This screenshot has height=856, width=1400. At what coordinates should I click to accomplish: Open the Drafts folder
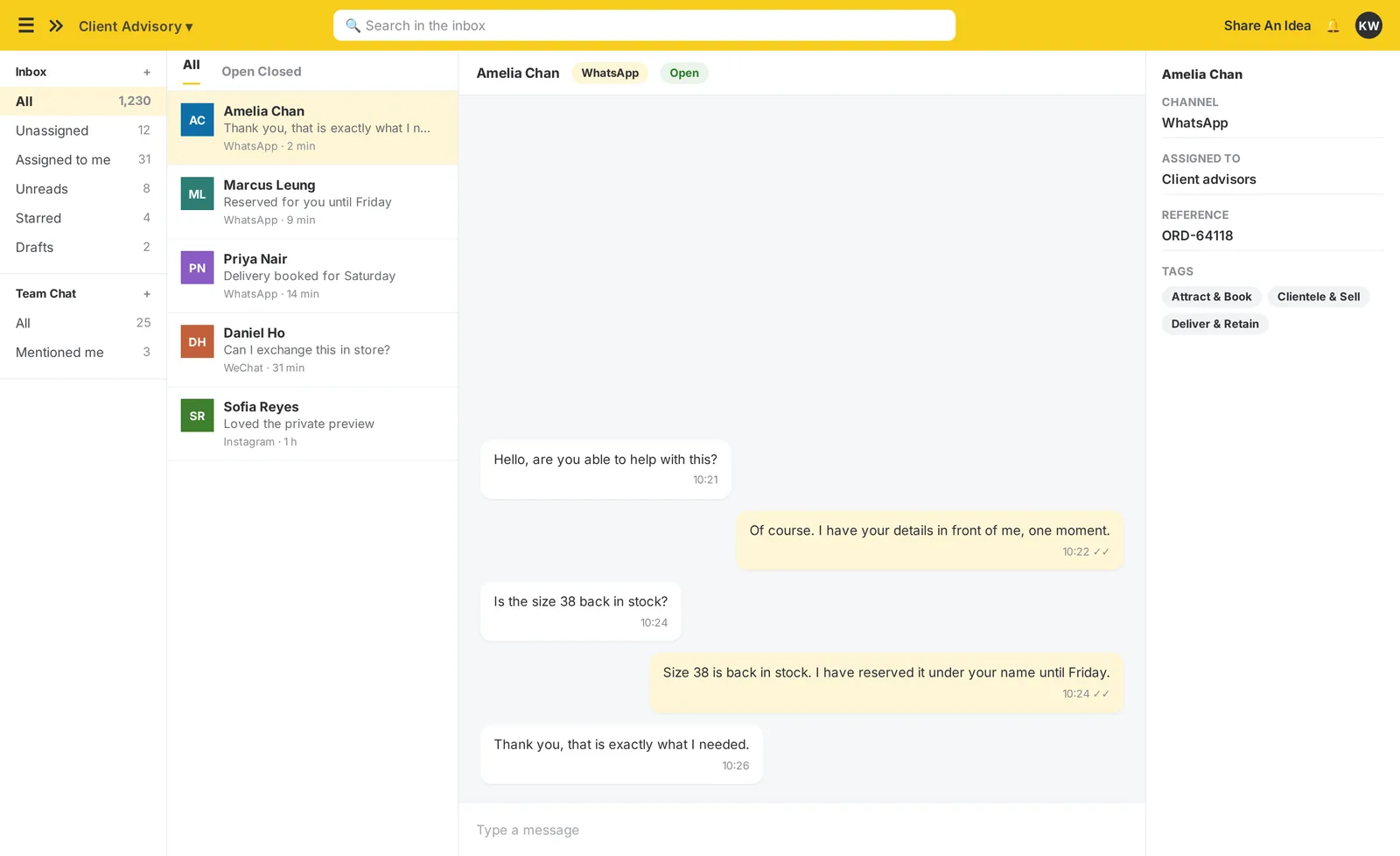click(x=83, y=247)
